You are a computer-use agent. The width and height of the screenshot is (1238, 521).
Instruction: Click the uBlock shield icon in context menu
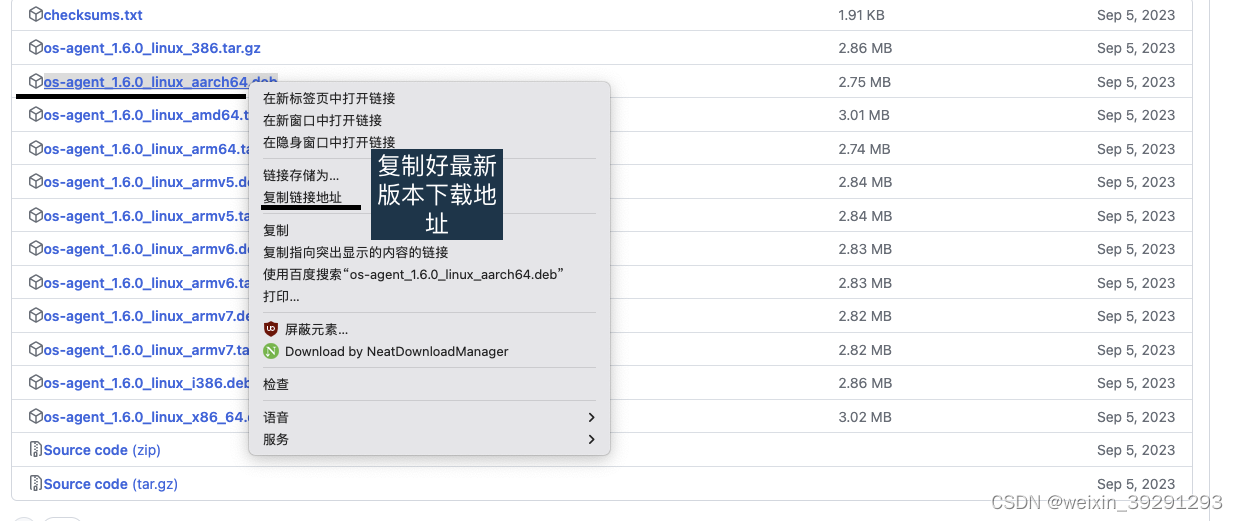click(270, 329)
